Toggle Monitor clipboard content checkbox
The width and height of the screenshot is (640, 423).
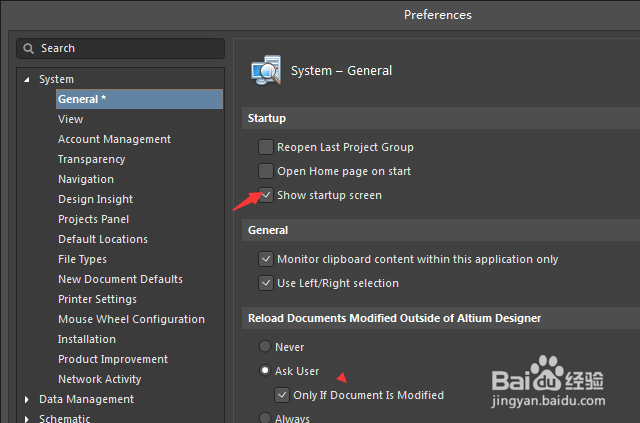pyautogui.click(x=266, y=259)
